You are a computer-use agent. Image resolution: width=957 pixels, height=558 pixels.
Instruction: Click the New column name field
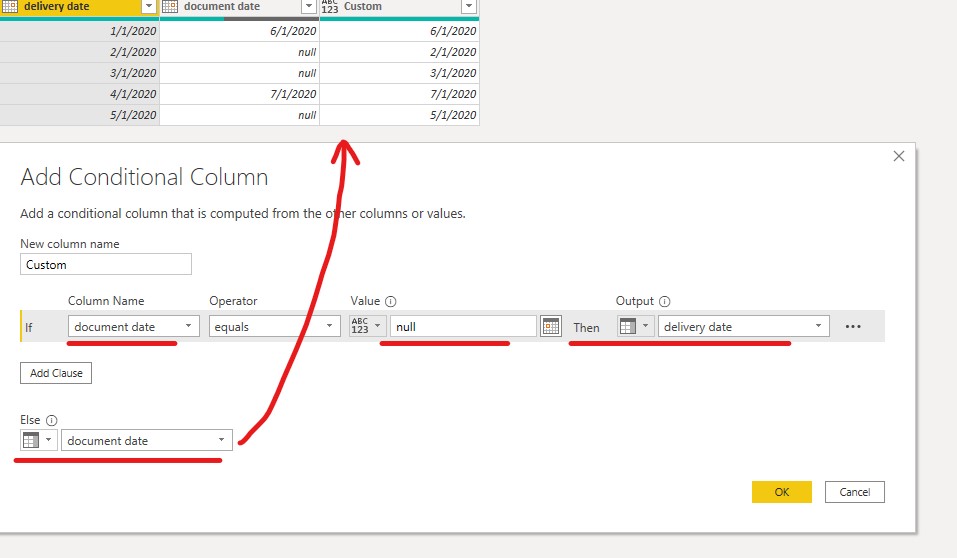106,264
